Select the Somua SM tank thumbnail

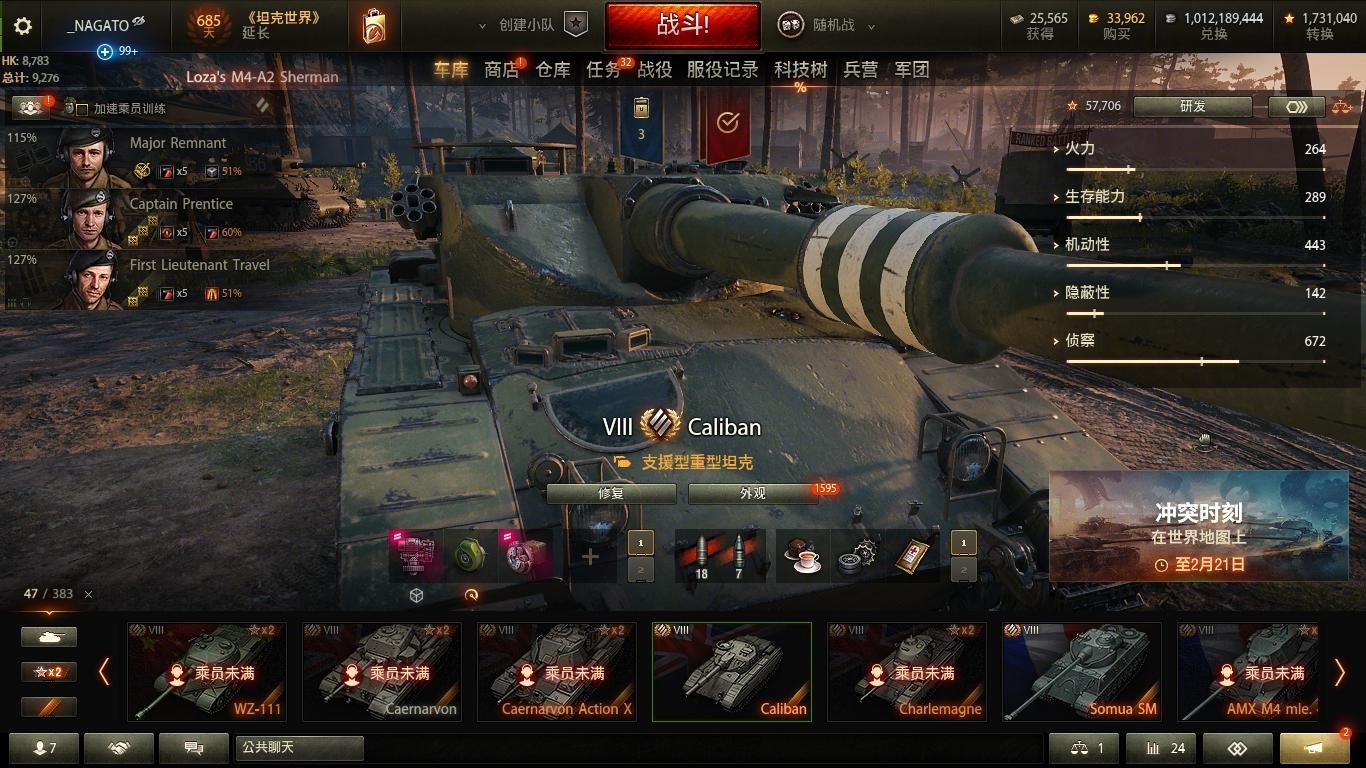pyautogui.click(x=1082, y=672)
